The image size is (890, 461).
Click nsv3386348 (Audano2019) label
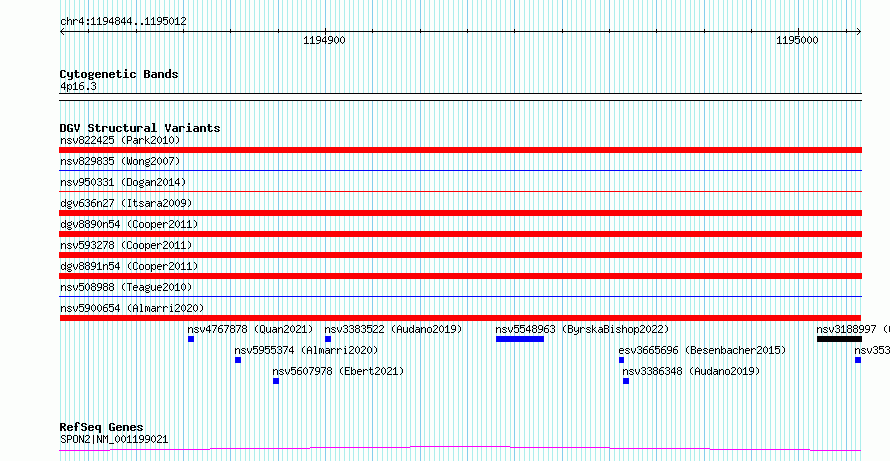pos(691,371)
